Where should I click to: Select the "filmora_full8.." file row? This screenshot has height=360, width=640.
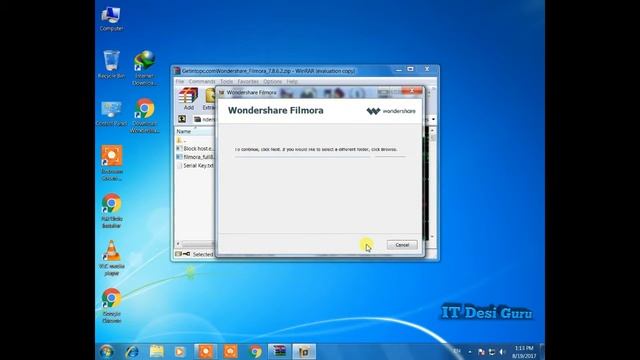coord(195,157)
